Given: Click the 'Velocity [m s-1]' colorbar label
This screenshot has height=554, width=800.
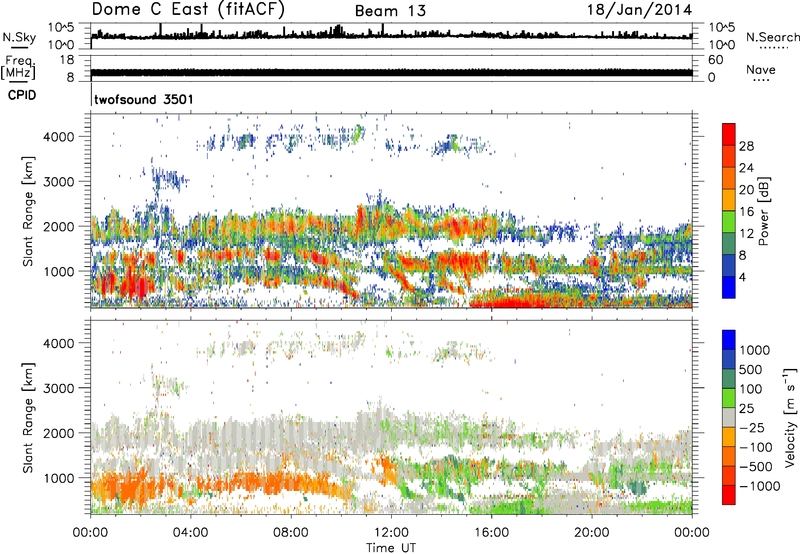Looking at the screenshot, I should click(790, 417).
